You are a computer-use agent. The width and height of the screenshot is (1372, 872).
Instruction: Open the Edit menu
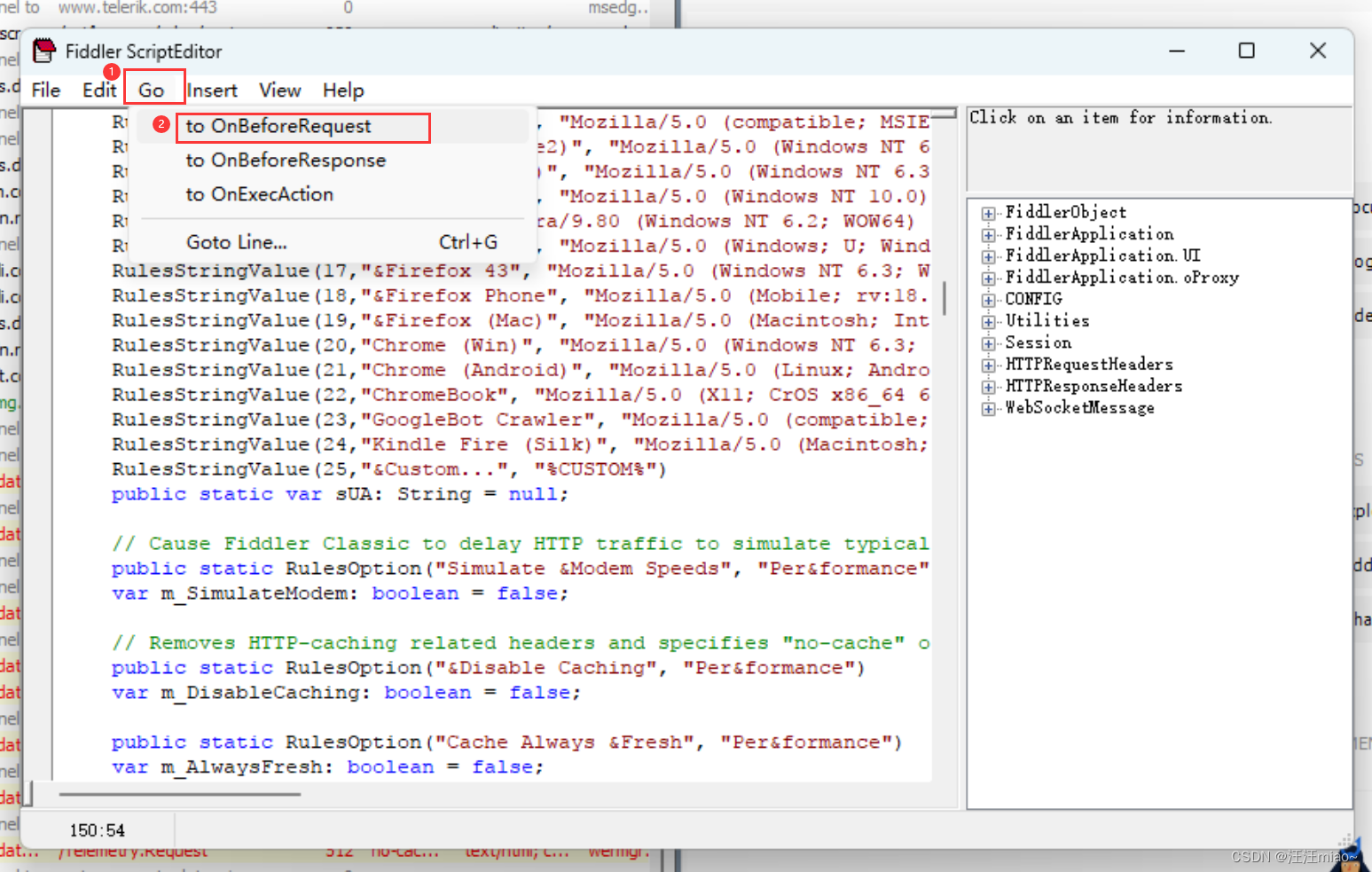pyautogui.click(x=99, y=90)
